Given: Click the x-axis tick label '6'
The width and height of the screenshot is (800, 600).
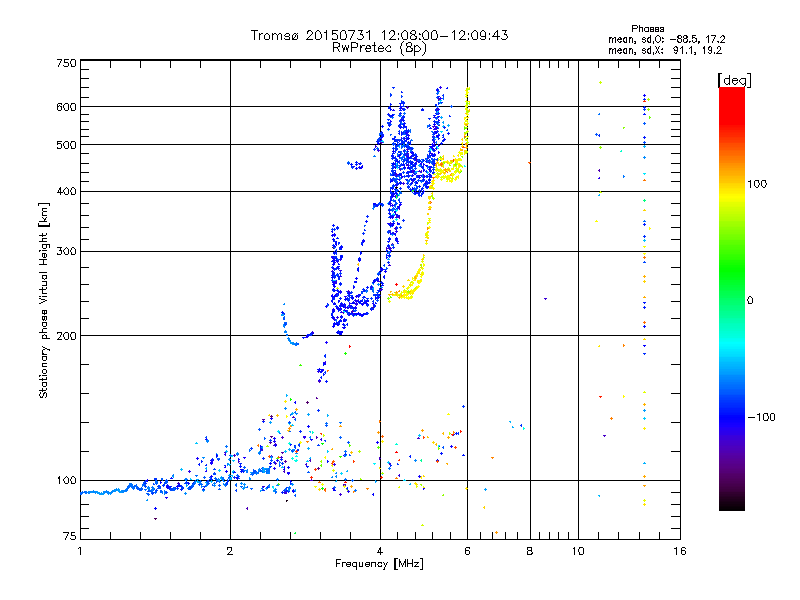Looking at the screenshot, I should (x=467, y=551).
